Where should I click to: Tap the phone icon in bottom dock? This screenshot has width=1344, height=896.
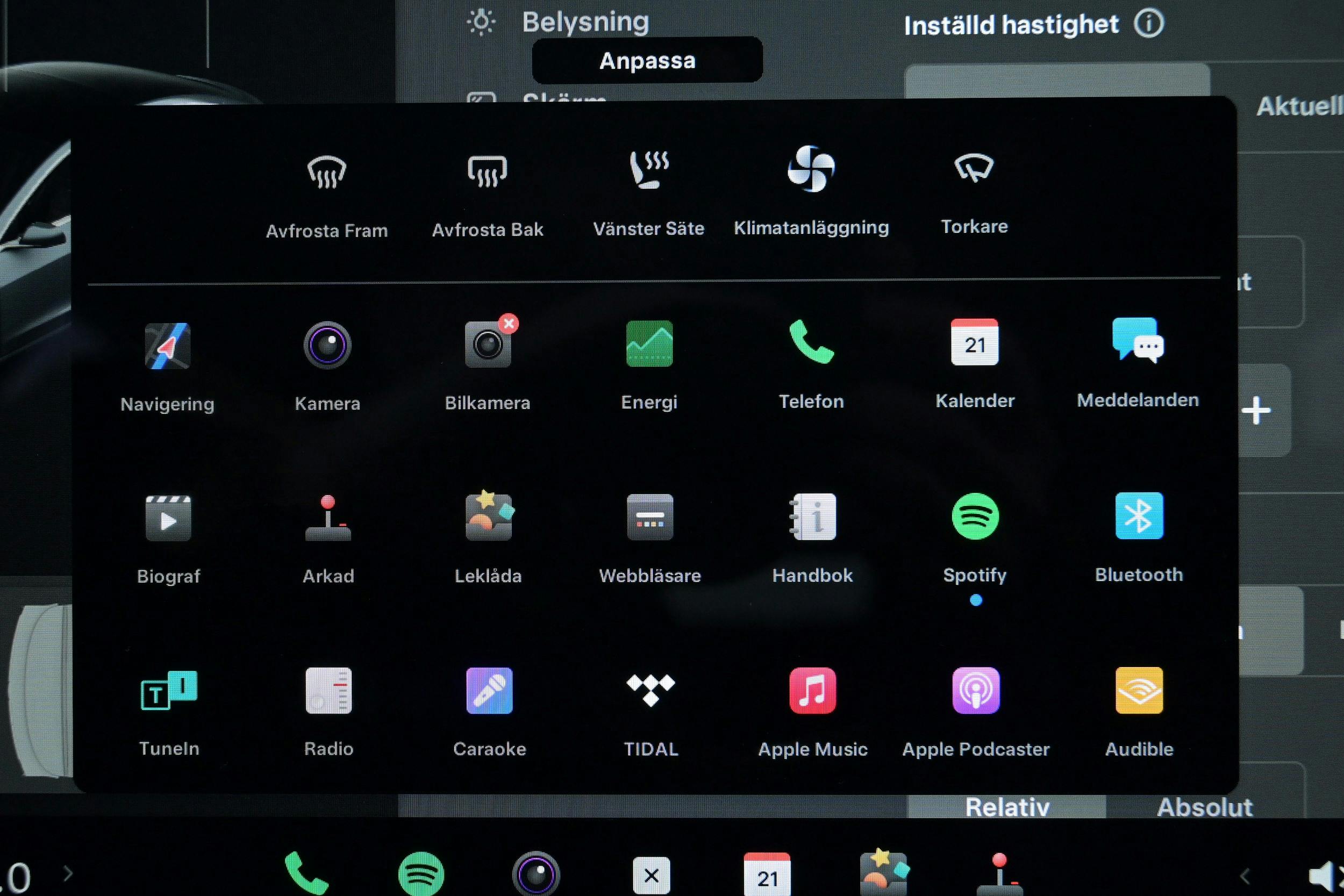pyautogui.click(x=306, y=873)
